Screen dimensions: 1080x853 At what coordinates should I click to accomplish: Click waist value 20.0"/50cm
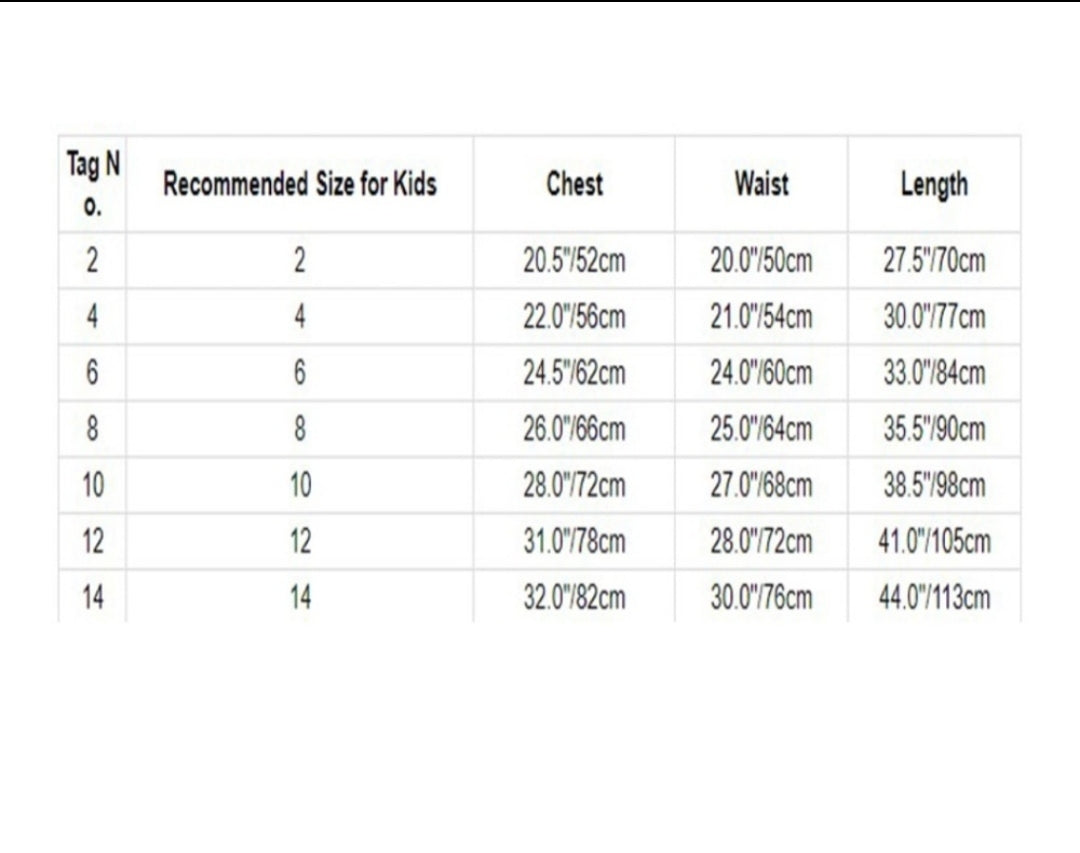click(x=761, y=261)
